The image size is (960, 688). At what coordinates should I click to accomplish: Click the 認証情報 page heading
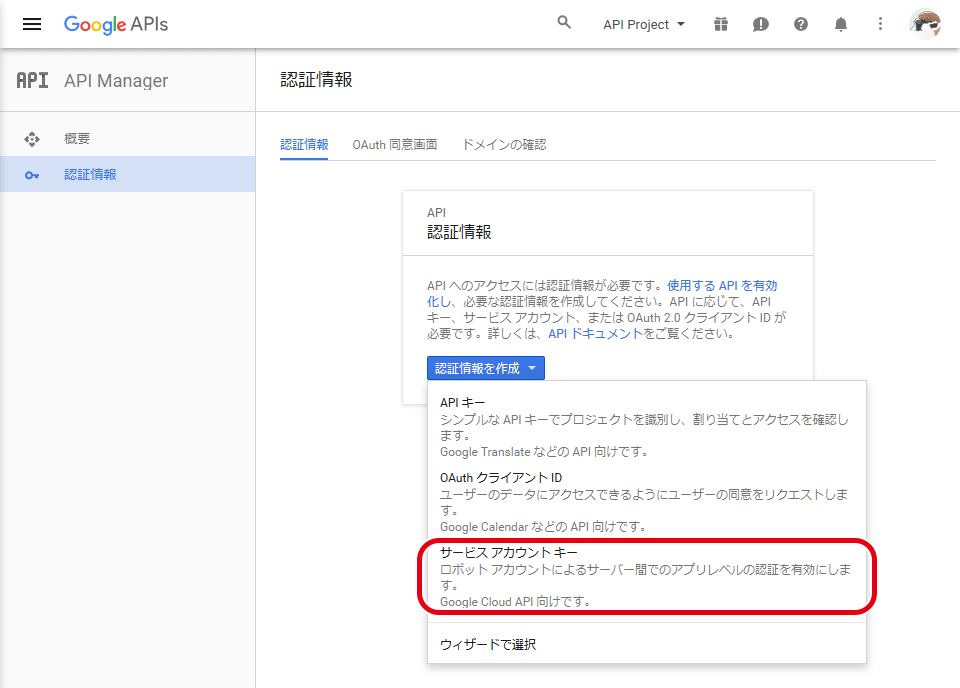(x=317, y=80)
